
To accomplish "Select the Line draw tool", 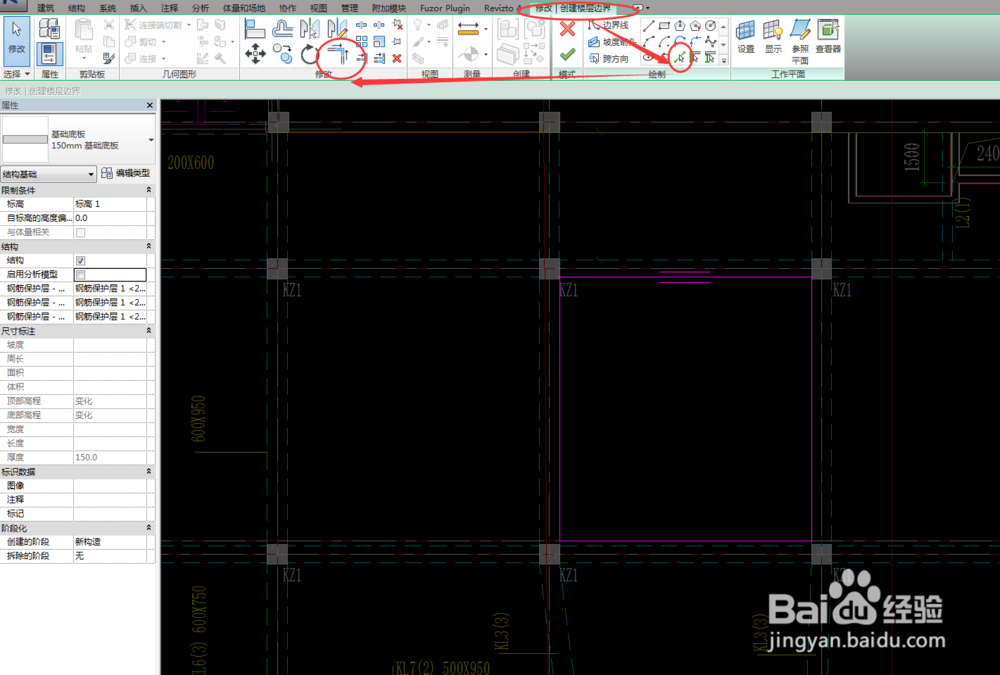I will (x=649, y=26).
